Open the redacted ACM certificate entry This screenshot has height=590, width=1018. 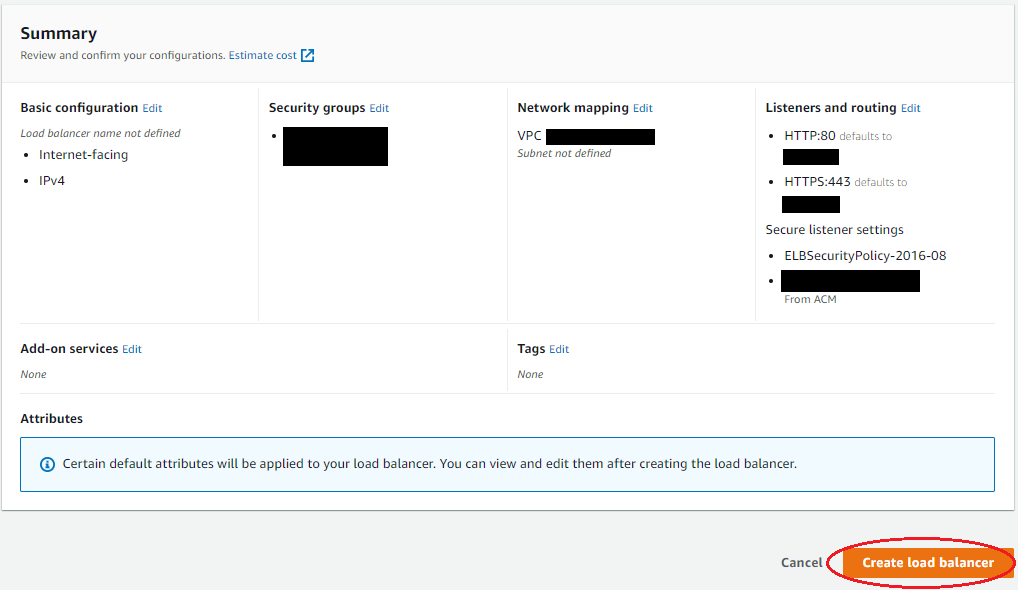pos(850,281)
